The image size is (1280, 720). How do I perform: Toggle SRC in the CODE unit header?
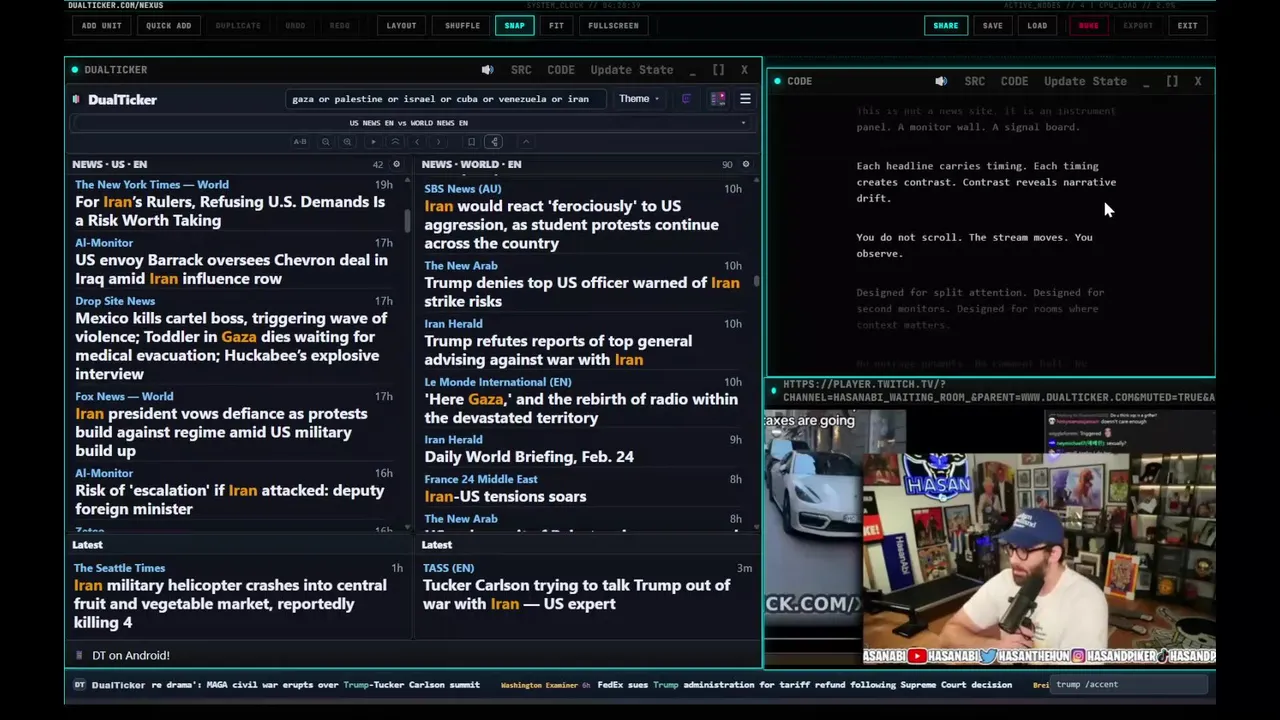pyautogui.click(x=974, y=81)
